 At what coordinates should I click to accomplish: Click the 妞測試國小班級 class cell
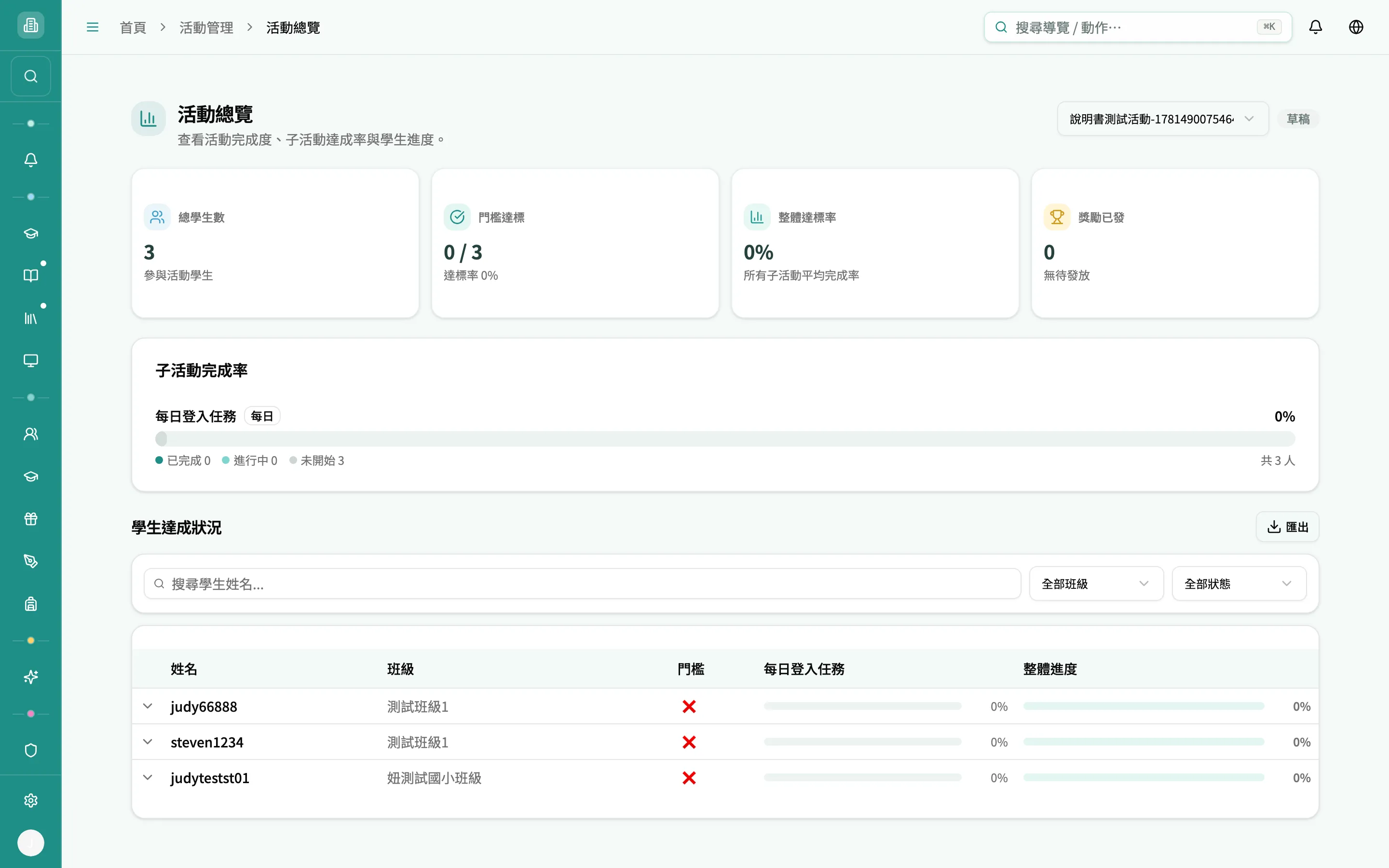[x=435, y=778]
